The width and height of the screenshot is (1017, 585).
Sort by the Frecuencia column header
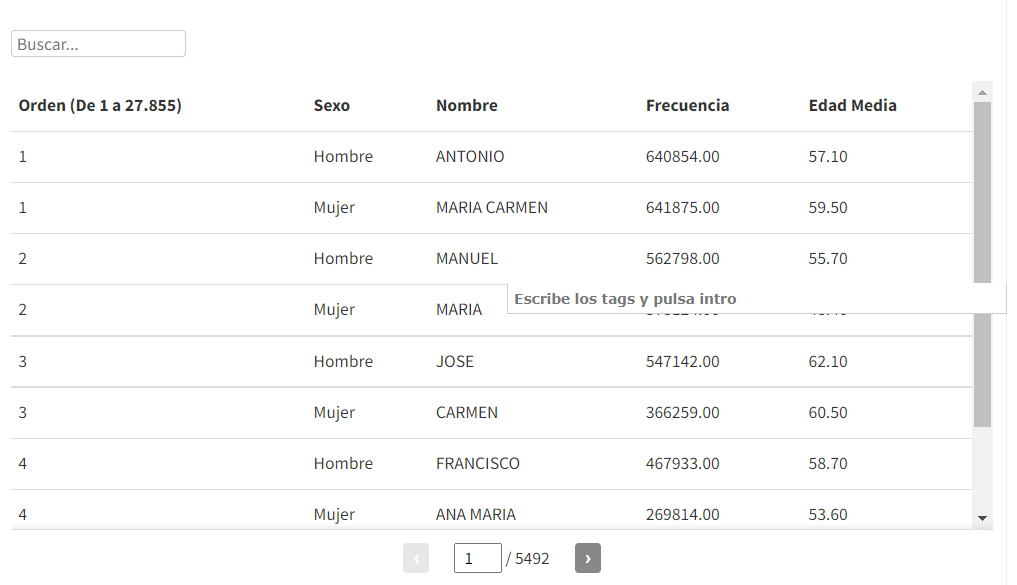tap(688, 105)
